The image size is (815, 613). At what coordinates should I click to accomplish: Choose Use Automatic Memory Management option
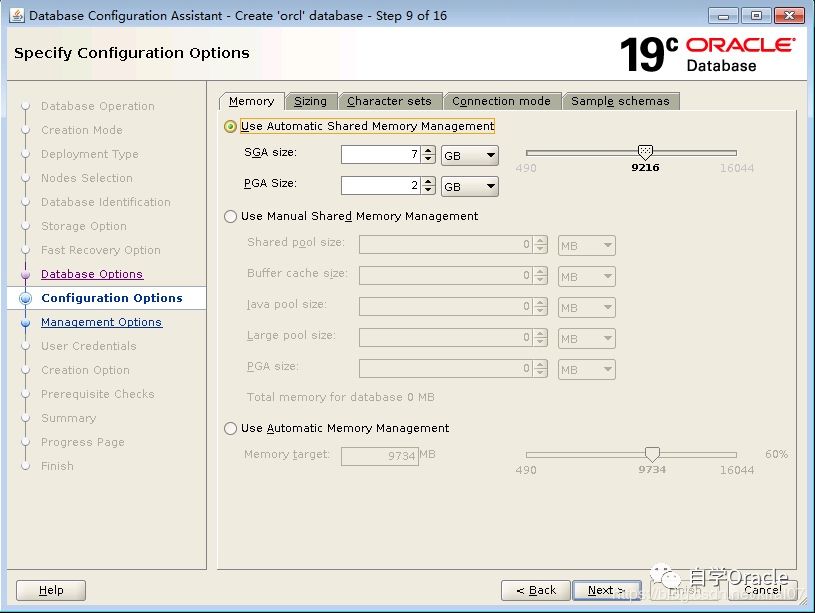(231, 428)
